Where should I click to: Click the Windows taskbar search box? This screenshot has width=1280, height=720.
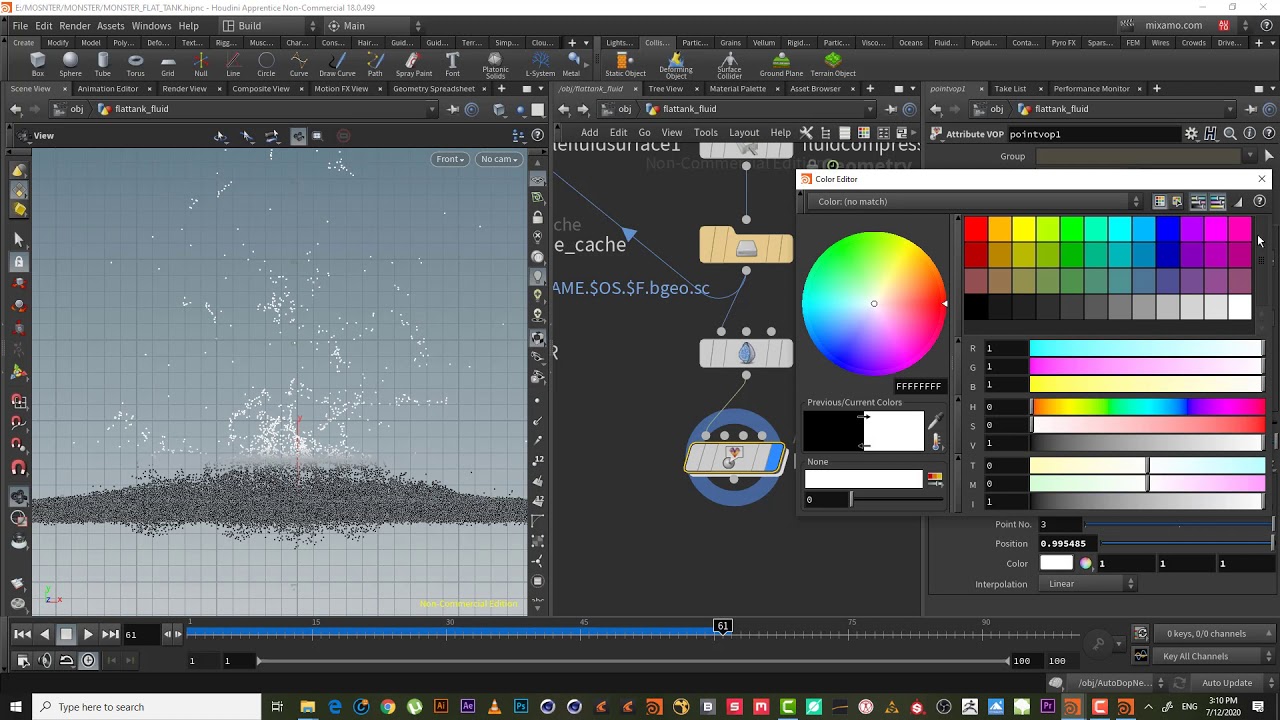149,707
